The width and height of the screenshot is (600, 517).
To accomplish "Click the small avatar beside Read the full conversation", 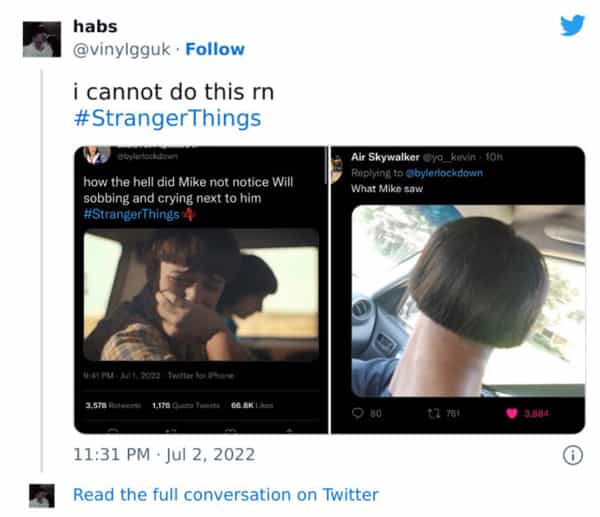I will (x=41, y=495).
